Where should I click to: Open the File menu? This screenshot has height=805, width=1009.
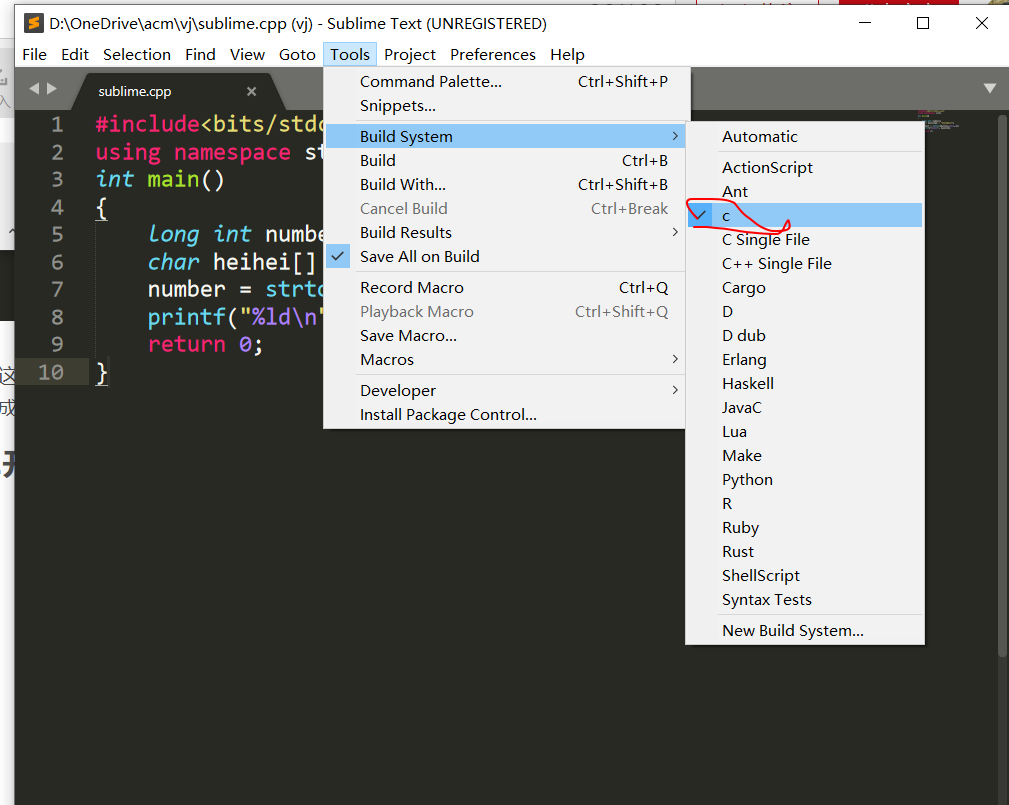tap(35, 55)
